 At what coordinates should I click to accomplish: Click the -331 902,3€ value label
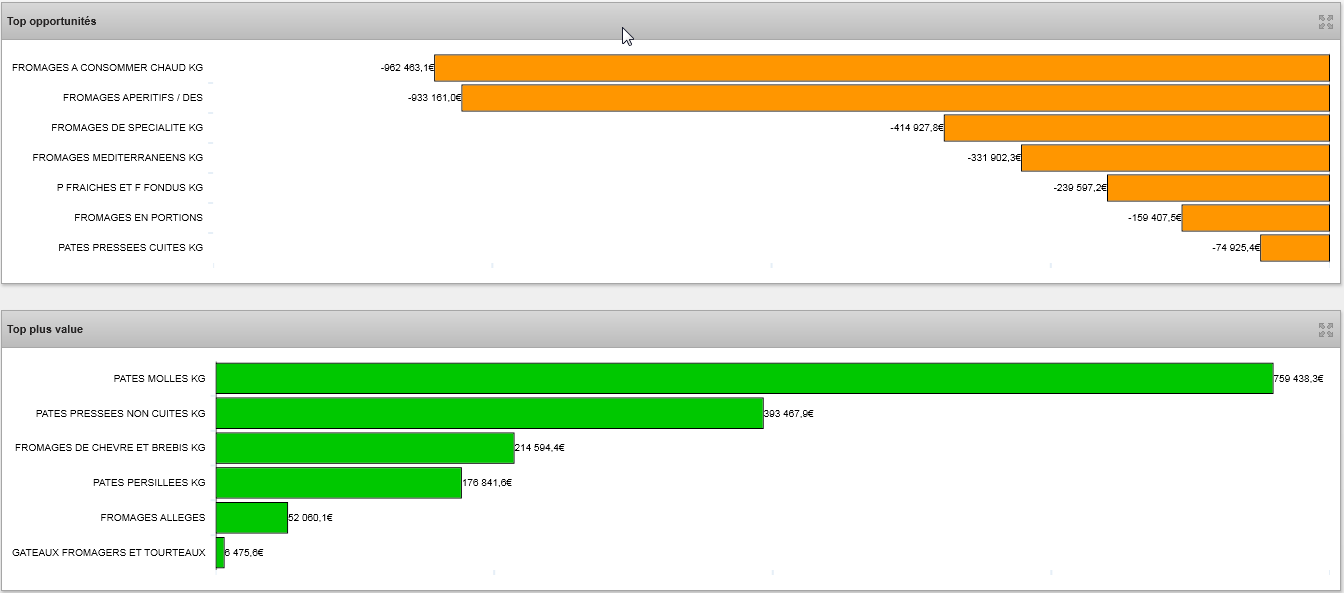pyautogui.click(x=994, y=158)
